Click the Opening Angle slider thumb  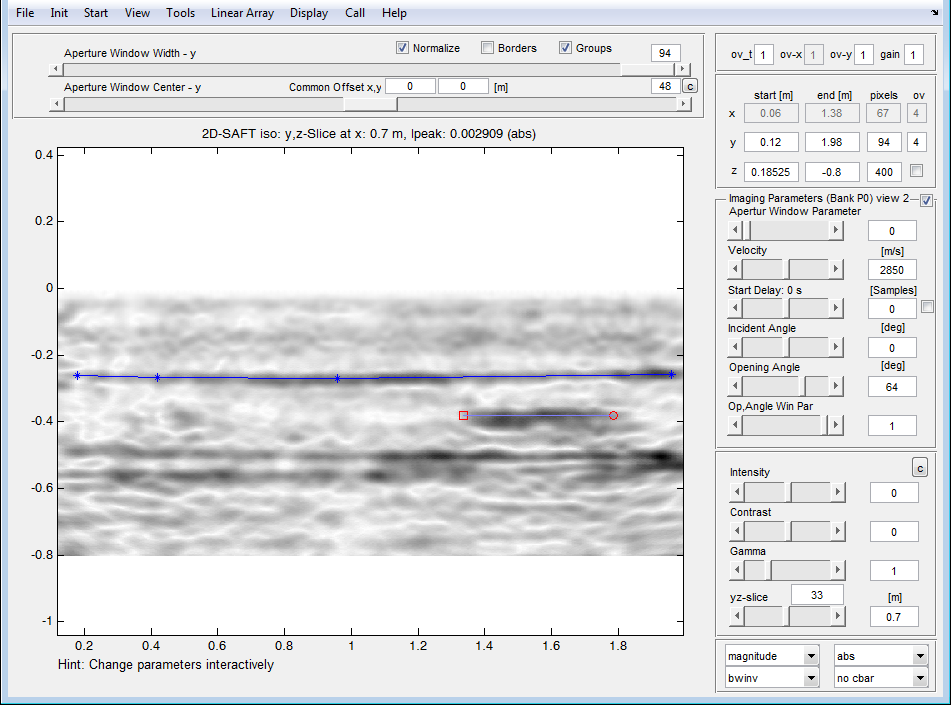click(x=802, y=386)
